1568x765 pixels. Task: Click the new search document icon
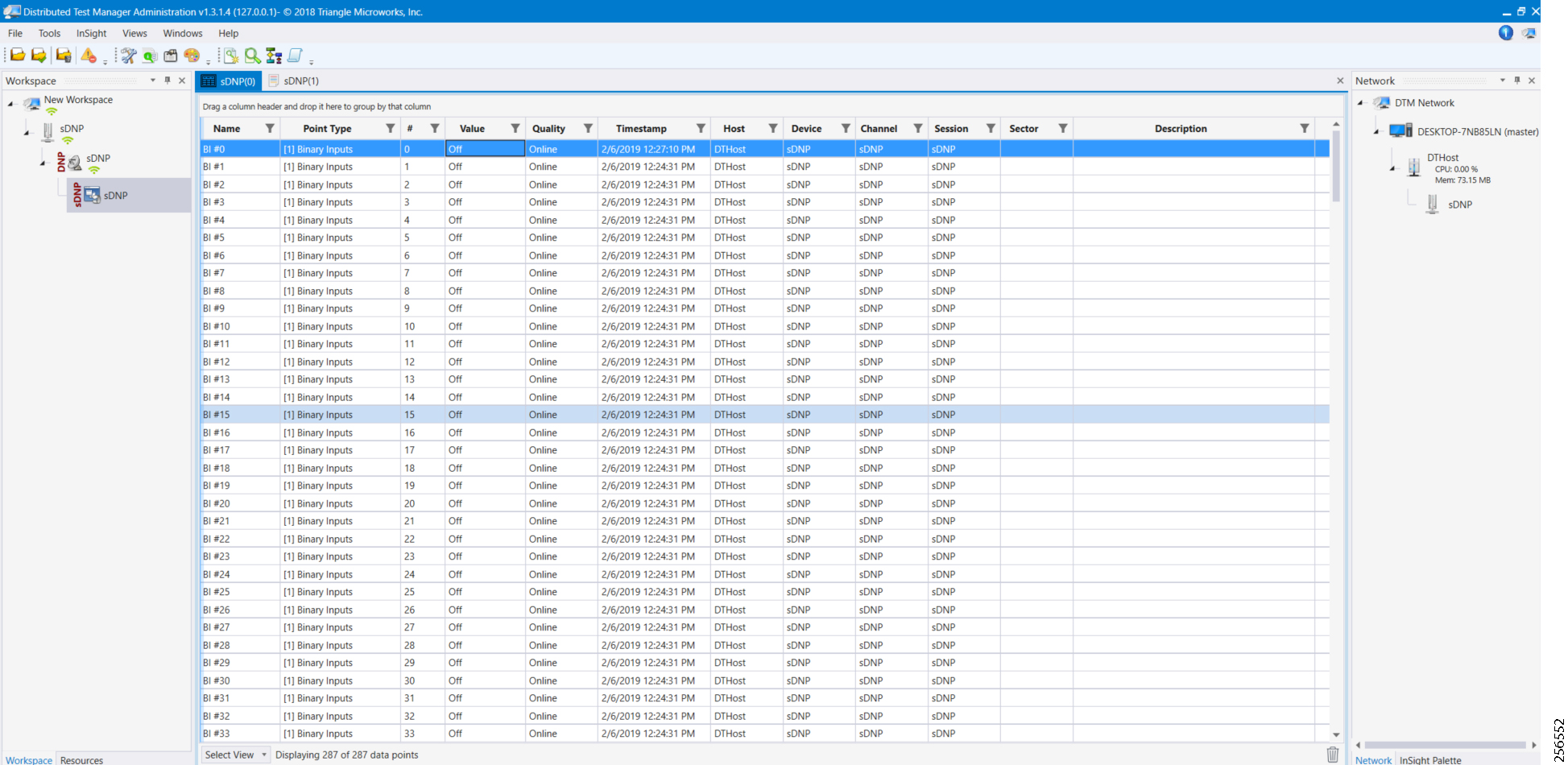tap(231, 56)
